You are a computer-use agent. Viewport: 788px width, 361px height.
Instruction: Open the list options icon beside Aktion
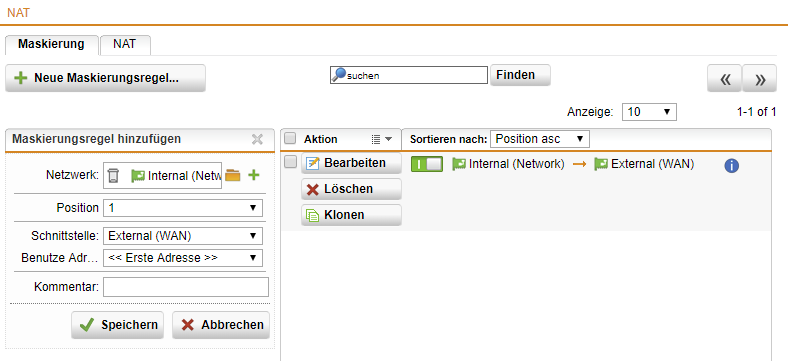(381, 139)
